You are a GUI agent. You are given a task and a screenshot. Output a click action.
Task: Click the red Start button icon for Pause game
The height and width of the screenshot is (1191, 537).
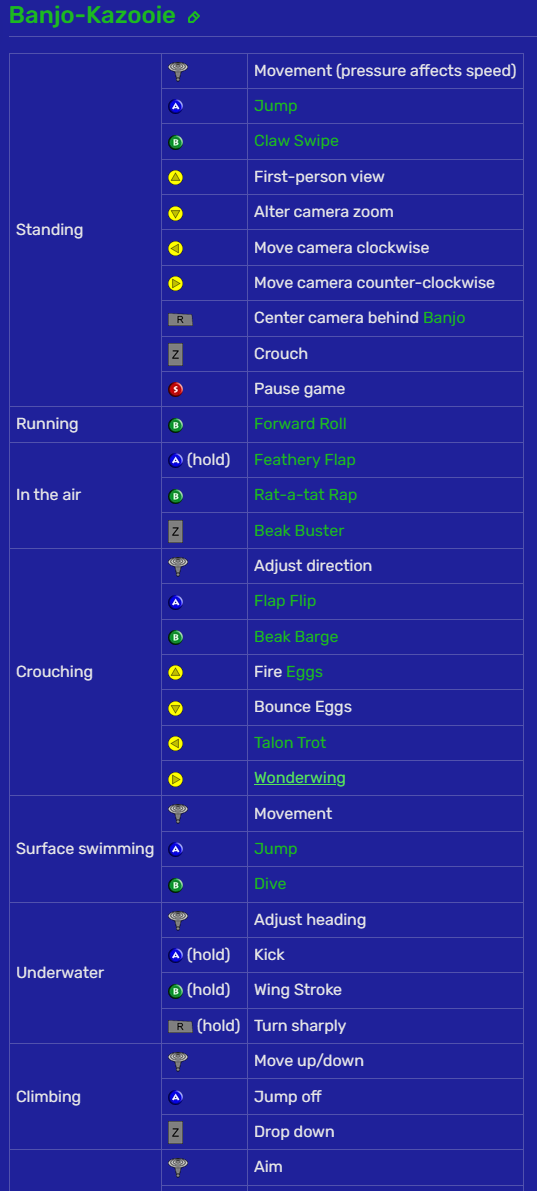(x=175, y=390)
